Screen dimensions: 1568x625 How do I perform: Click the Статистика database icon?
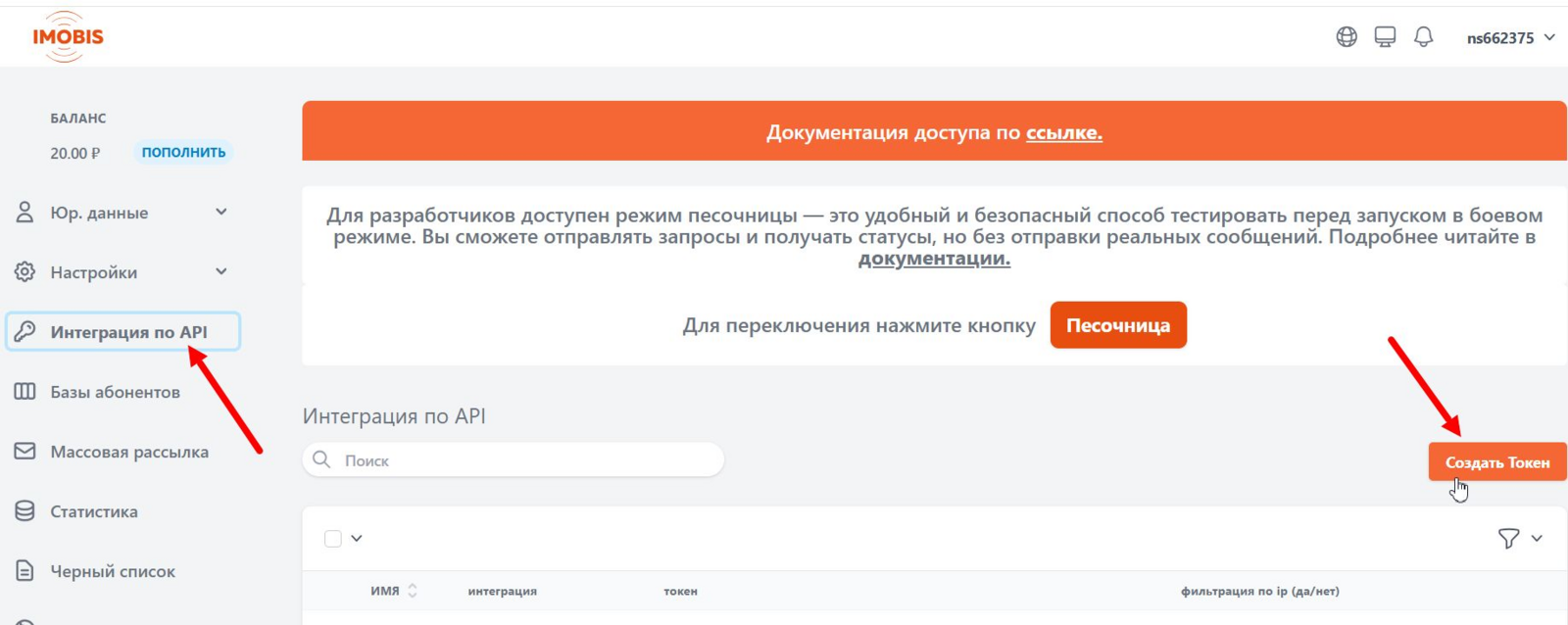24,511
